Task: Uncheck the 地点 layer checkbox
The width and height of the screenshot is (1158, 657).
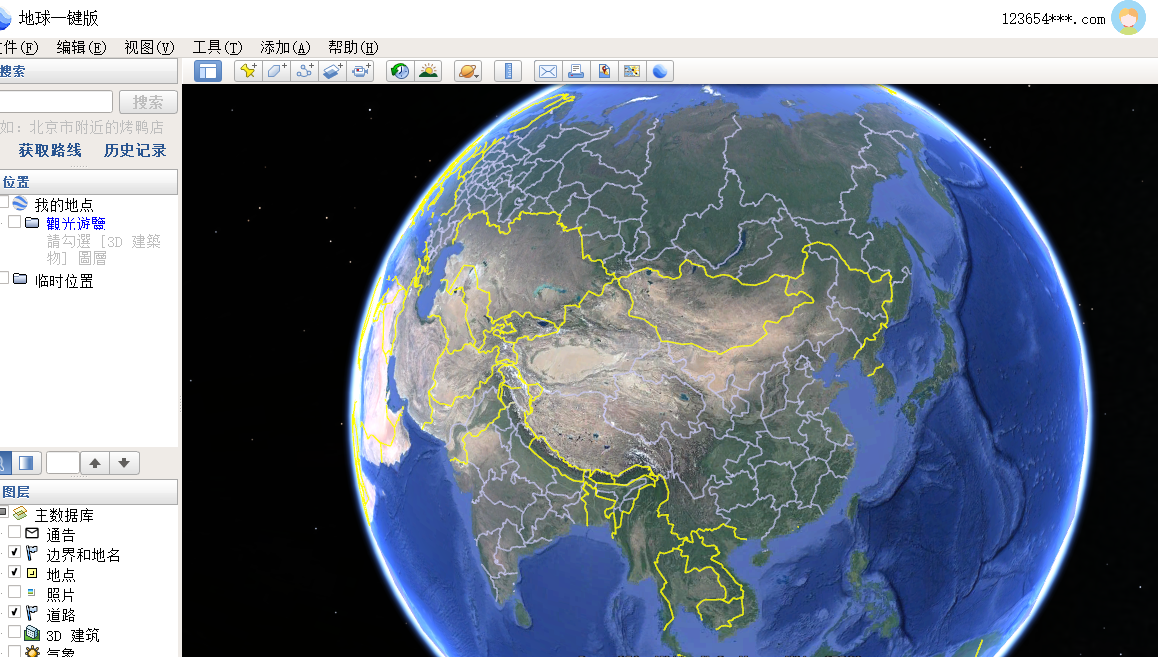Action: point(14,571)
